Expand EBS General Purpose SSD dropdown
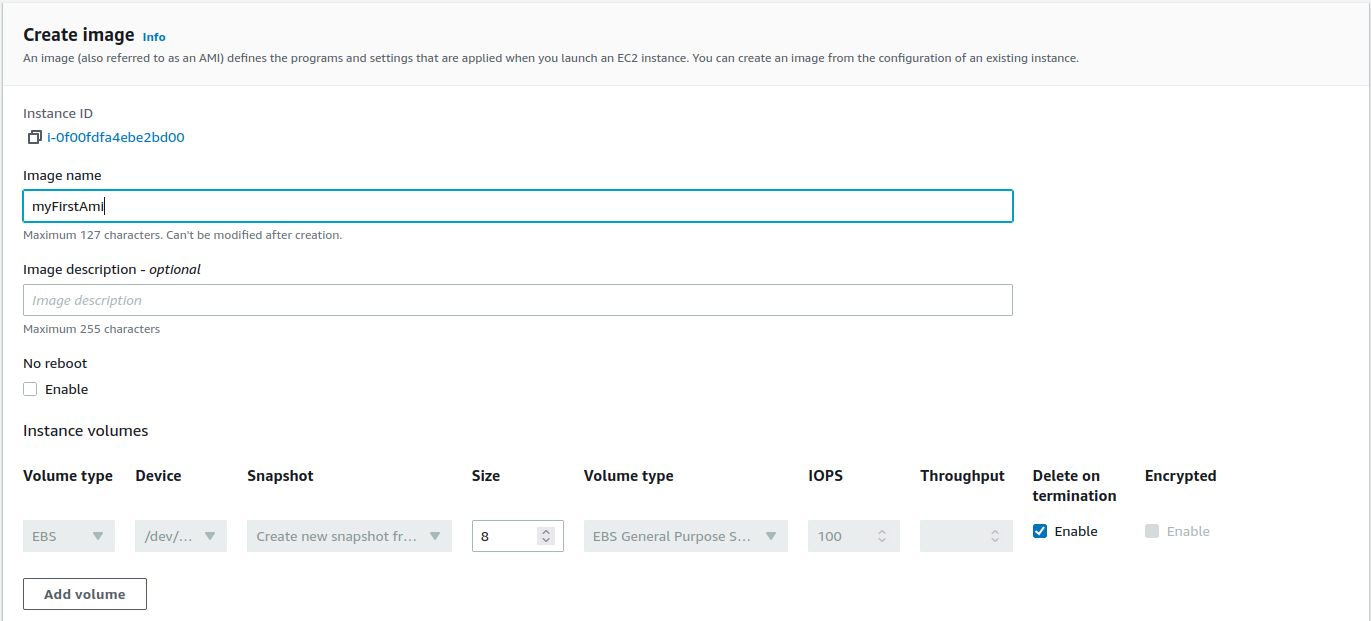Image resolution: width=1371 pixels, height=621 pixels. click(x=685, y=536)
